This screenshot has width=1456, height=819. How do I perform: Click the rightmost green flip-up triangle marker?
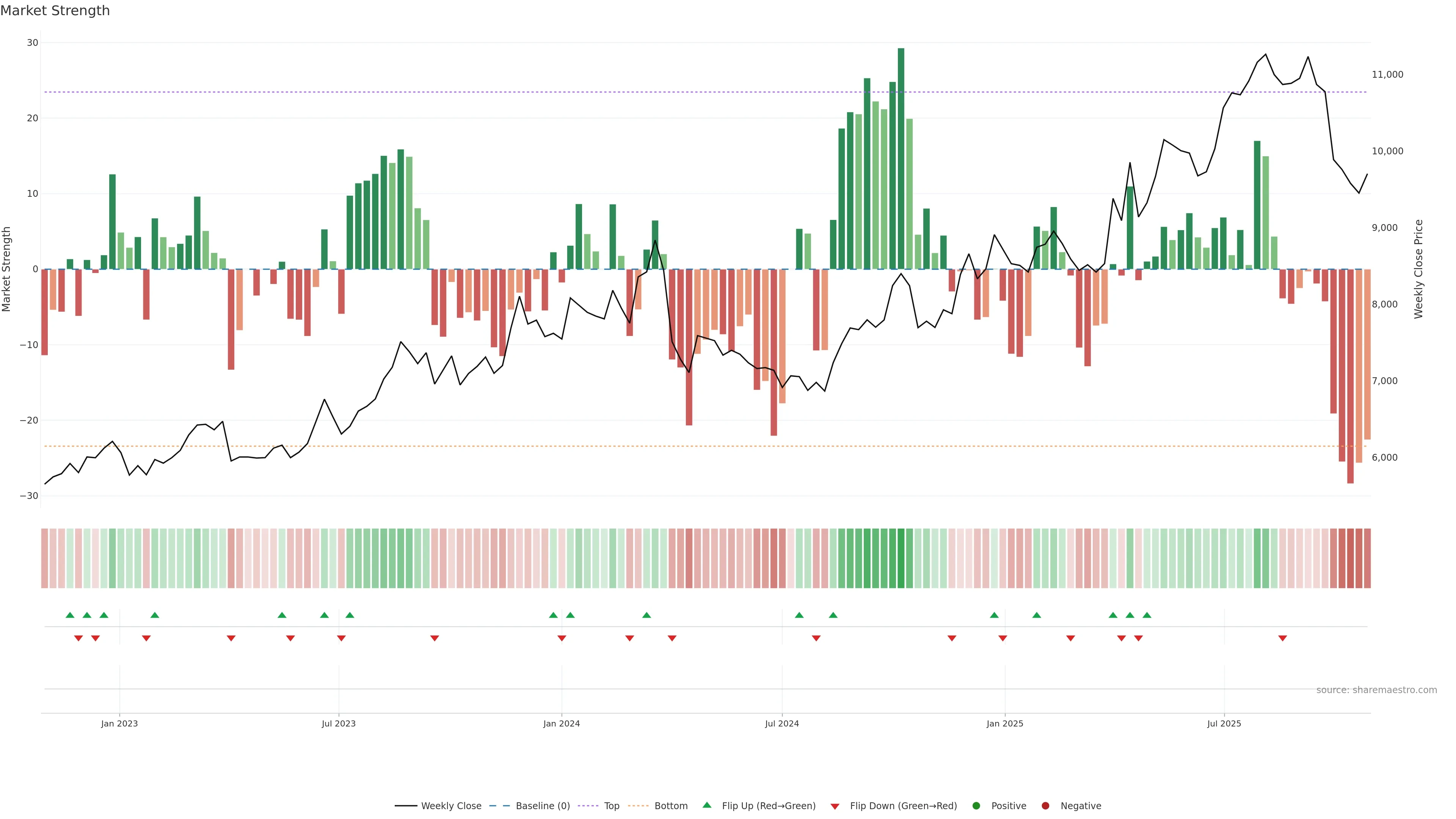click(1147, 615)
